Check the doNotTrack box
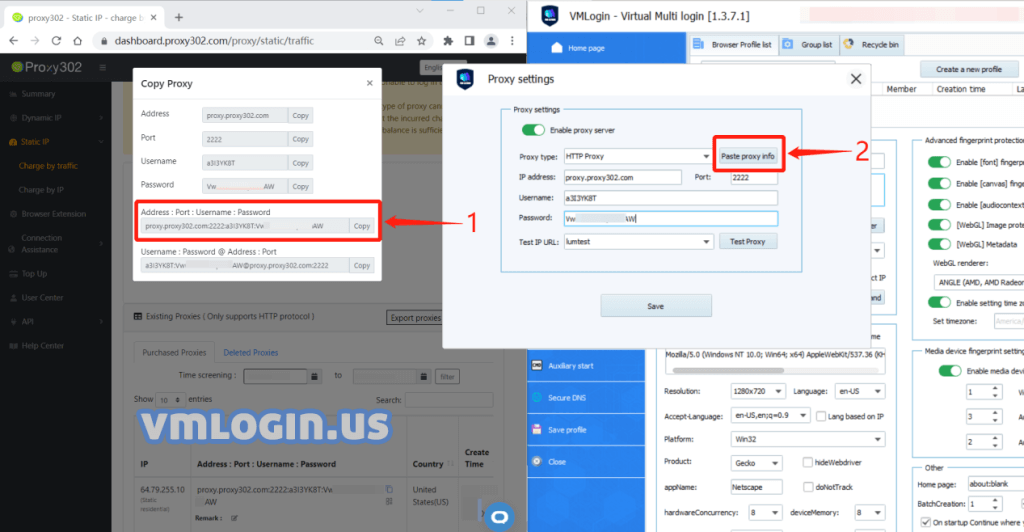The image size is (1024, 532). [808, 487]
